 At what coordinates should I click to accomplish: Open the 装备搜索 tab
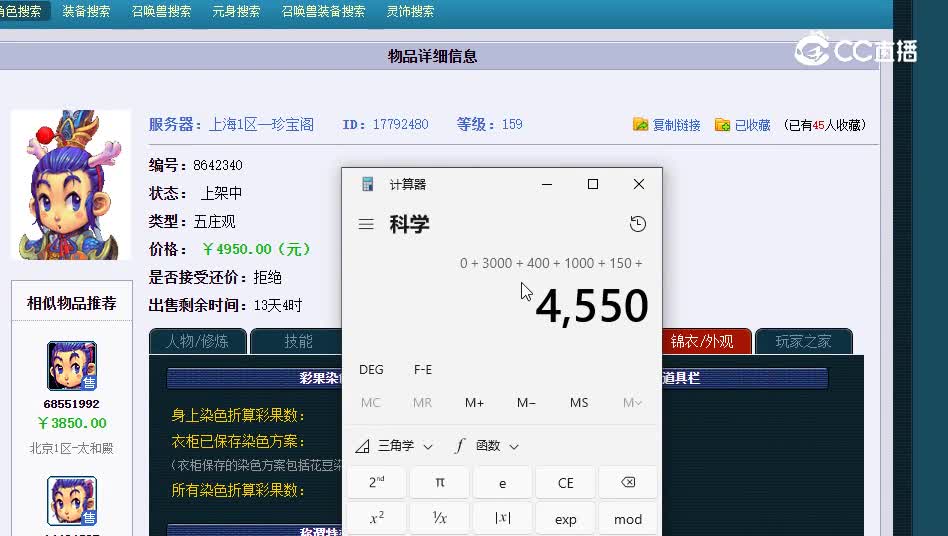coord(86,11)
